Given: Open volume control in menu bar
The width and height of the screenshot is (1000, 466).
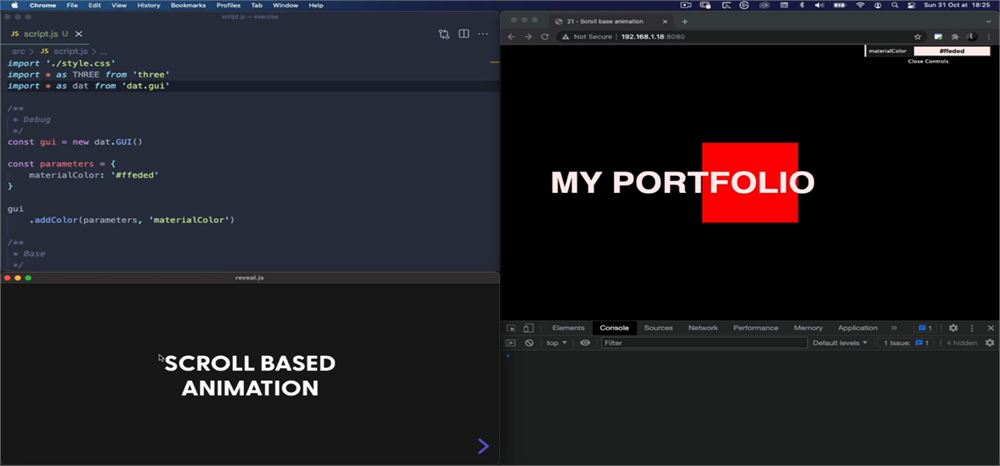Looking at the screenshot, I should pyautogui.click(x=820, y=5).
